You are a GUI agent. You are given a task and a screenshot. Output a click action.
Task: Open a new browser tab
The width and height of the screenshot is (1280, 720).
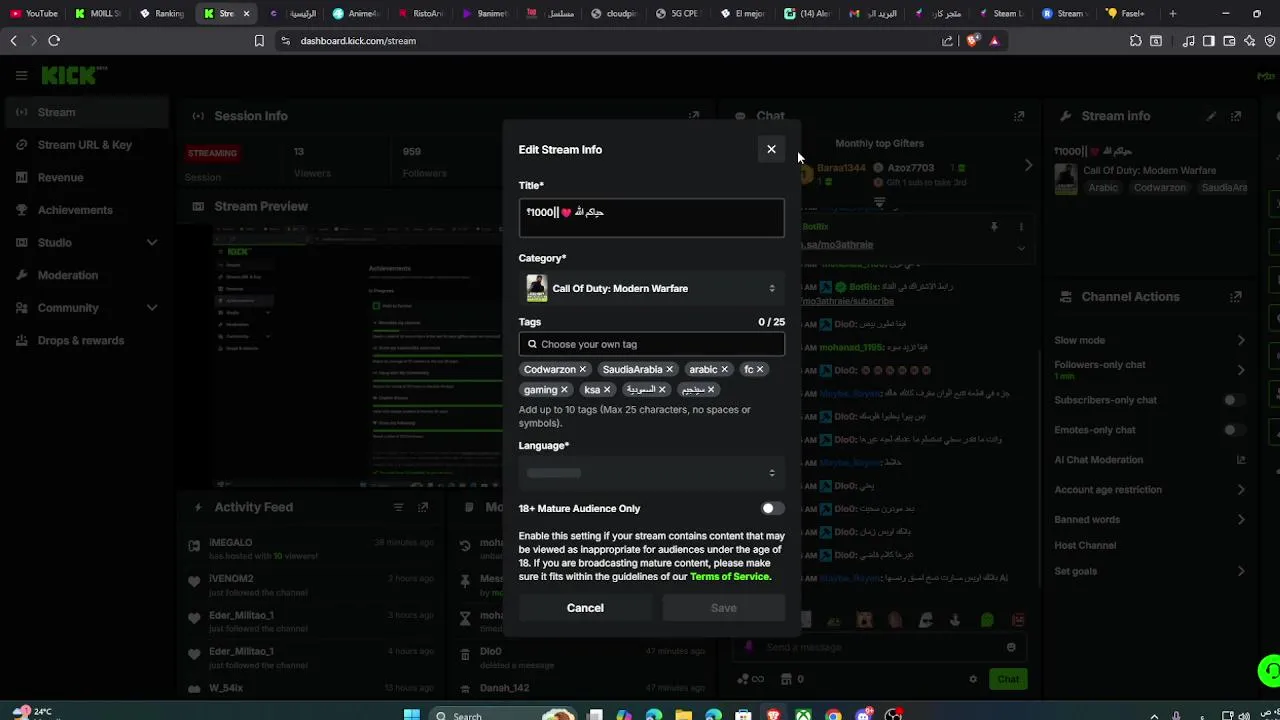point(1173,14)
